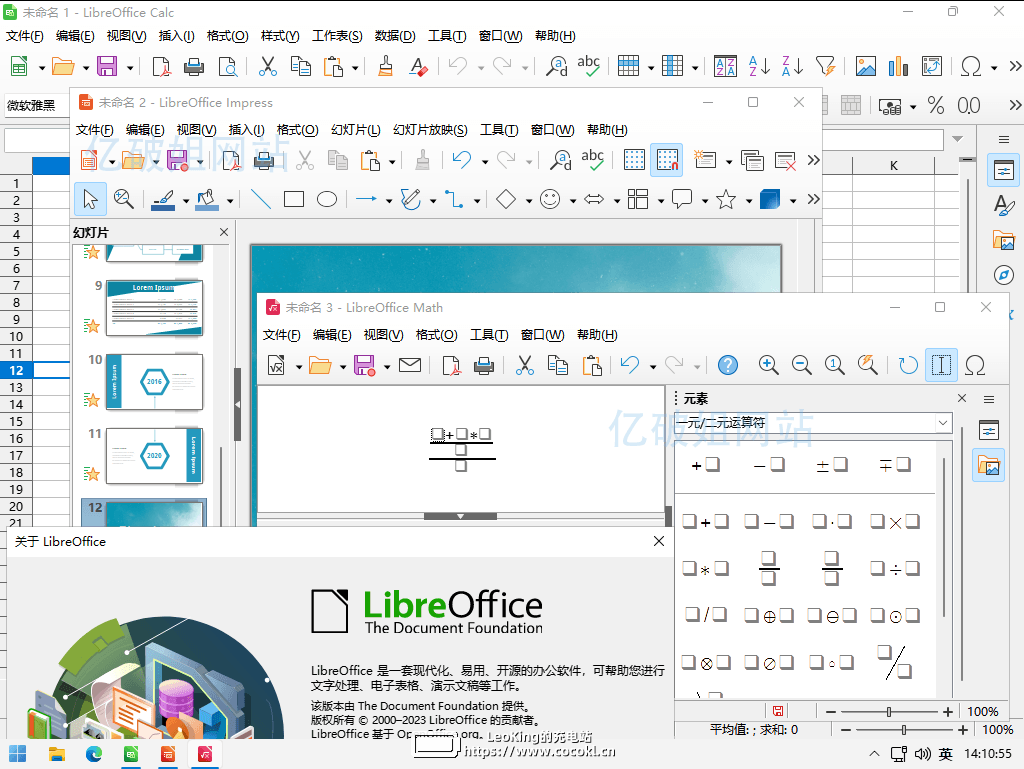Insert the ±□ plus-minus element

point(832,465)
